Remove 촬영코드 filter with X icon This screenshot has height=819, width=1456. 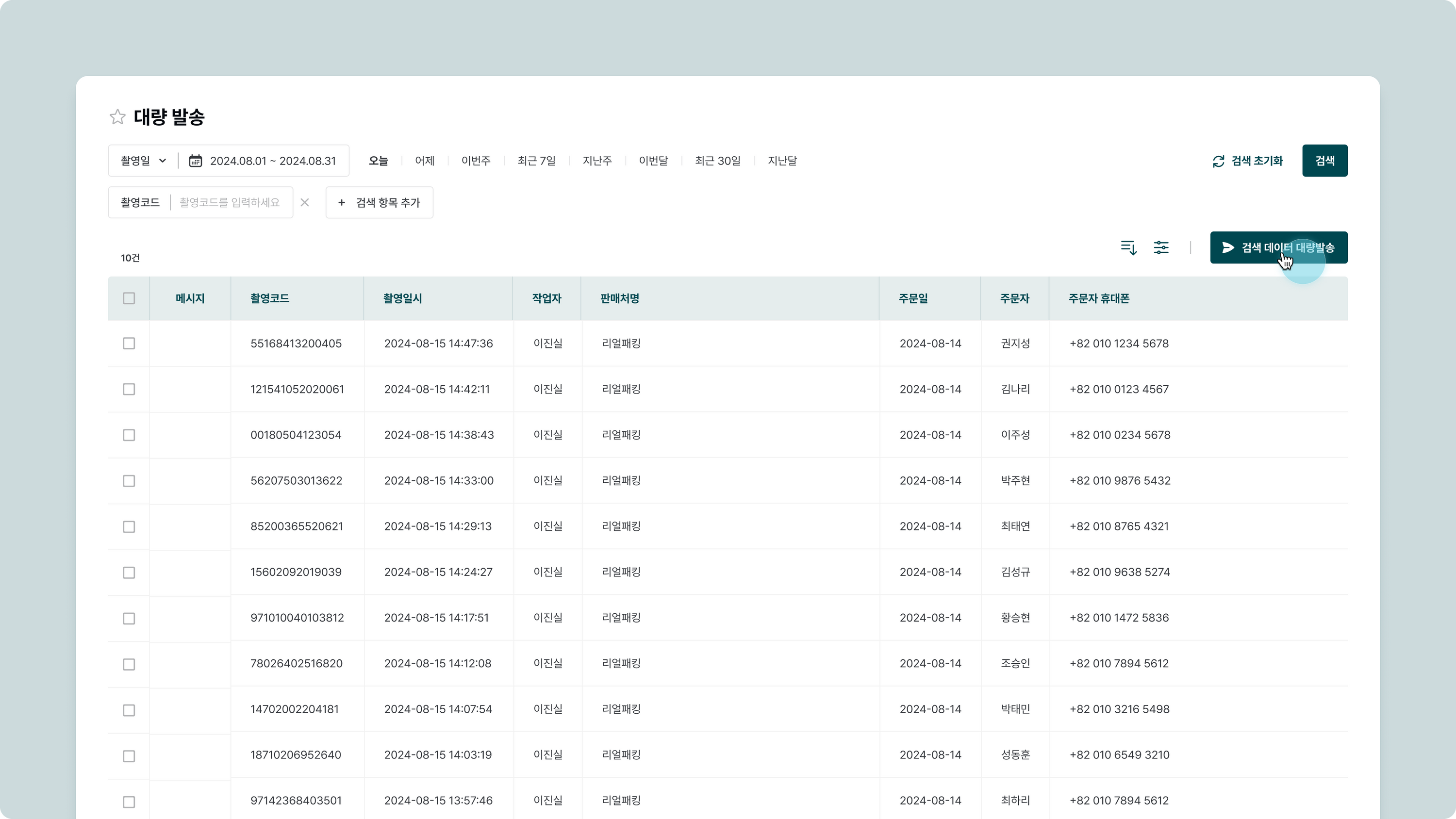305,202
